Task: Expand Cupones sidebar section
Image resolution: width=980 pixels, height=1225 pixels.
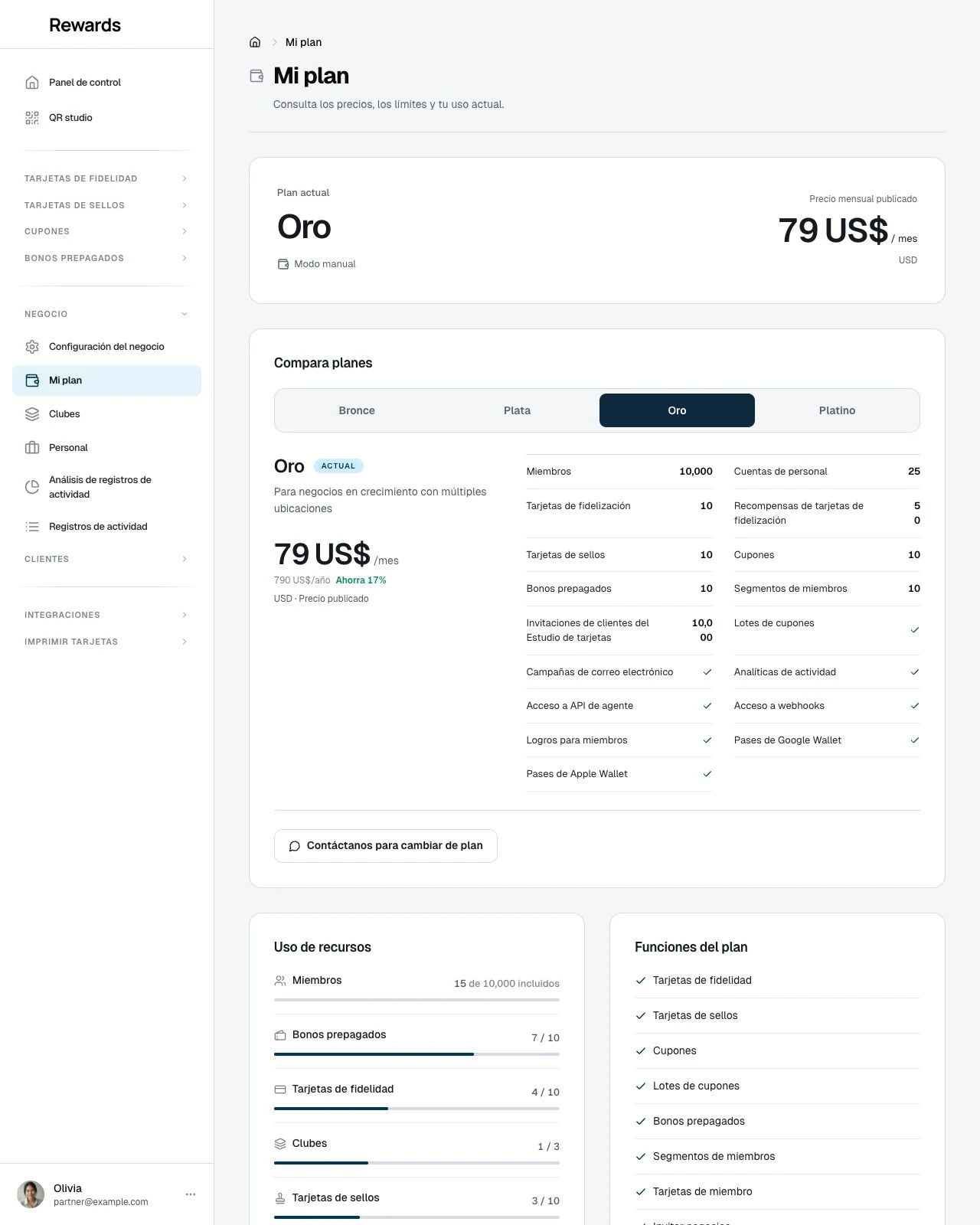Action: 106,231
